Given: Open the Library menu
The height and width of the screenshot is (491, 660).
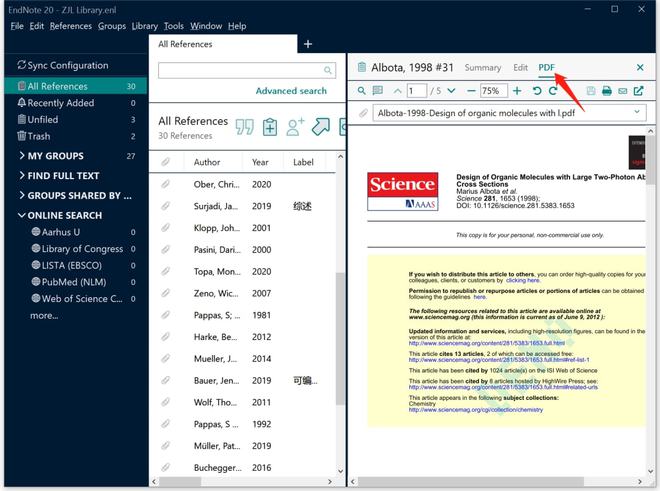Looking at the screenshot, I should [x=144, y=26].
